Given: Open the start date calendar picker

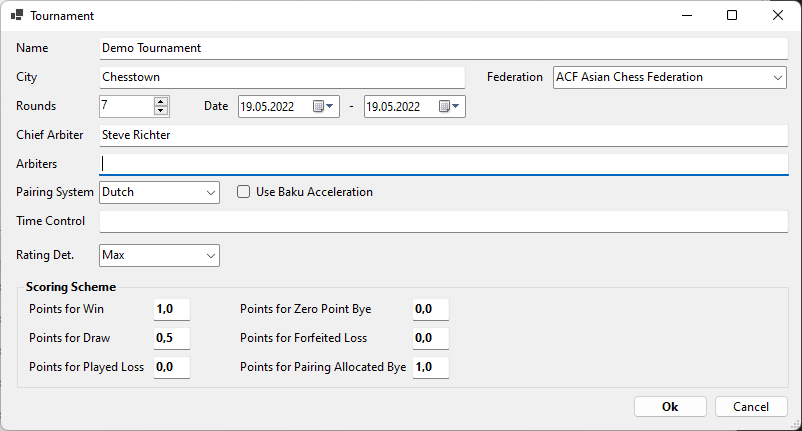Looking at the screenshot, I should pos(323,106).
